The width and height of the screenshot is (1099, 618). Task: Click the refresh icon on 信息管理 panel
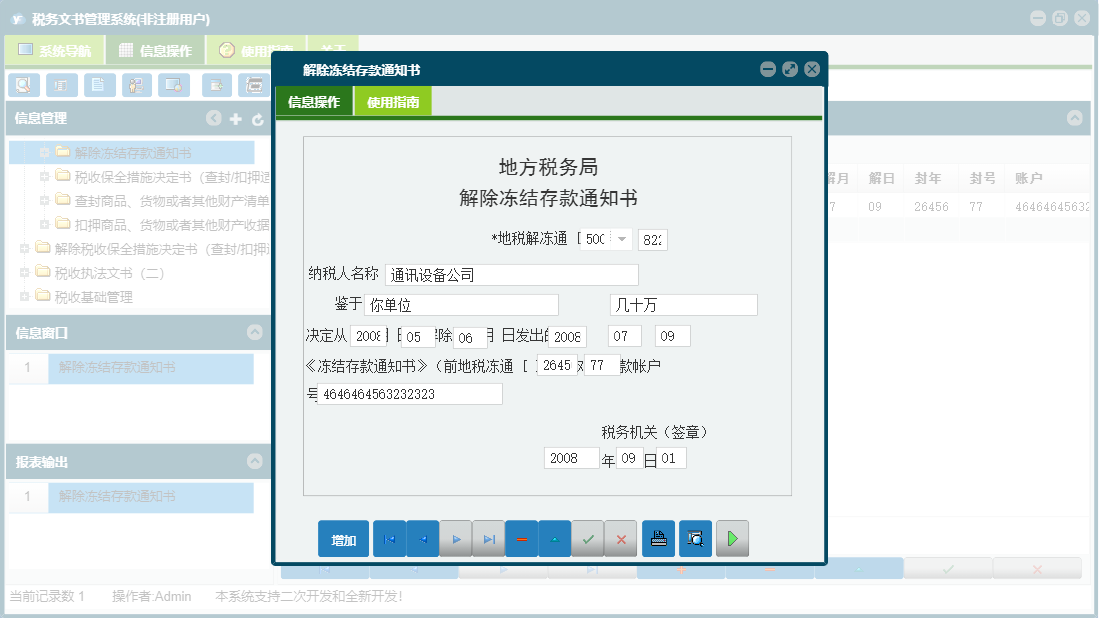(x=256, y=118)
